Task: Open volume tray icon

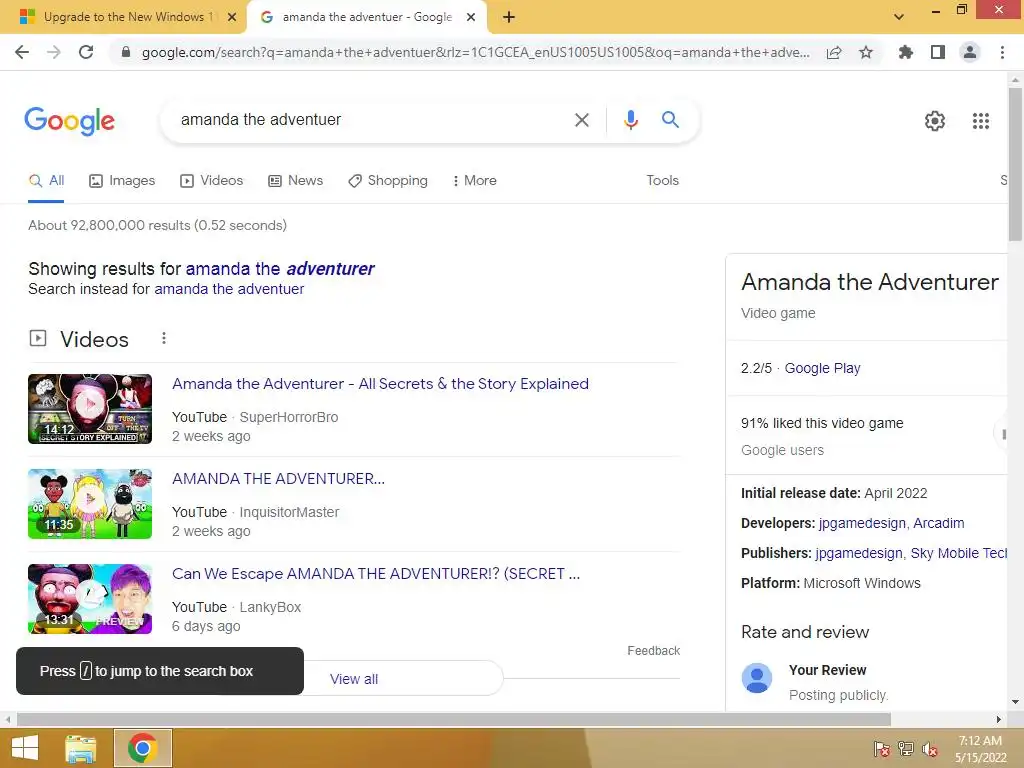Action: coord(930,749)
